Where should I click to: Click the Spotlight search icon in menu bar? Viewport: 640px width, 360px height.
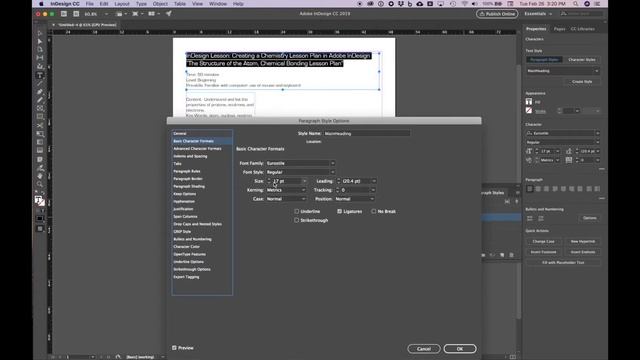point(576,4)
